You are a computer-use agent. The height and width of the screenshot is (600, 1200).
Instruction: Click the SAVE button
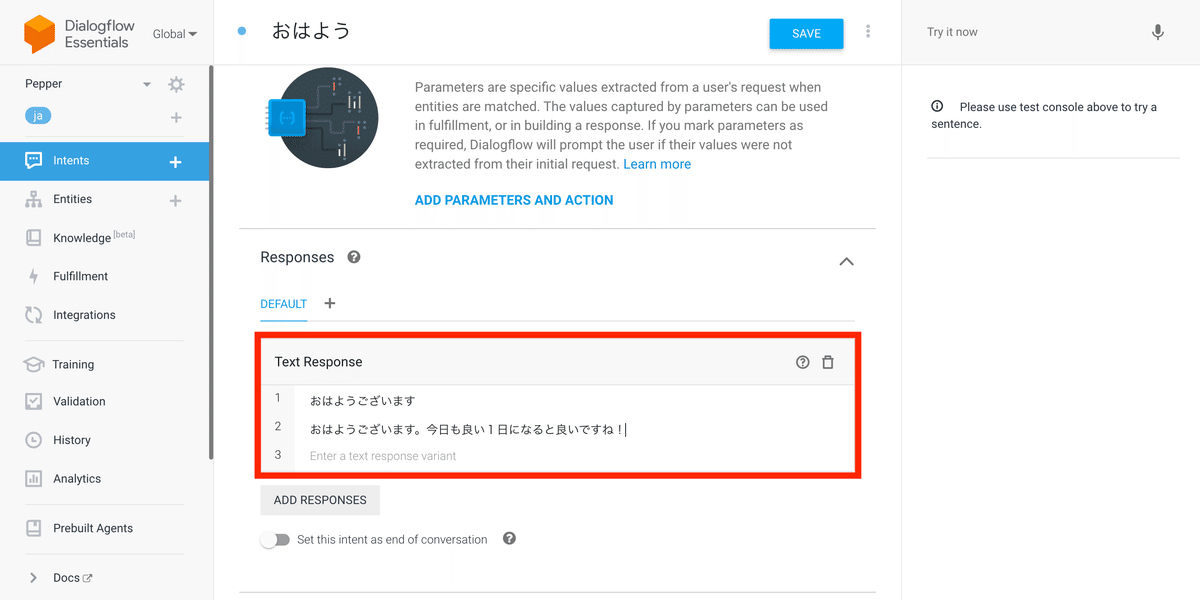(806, 33)
